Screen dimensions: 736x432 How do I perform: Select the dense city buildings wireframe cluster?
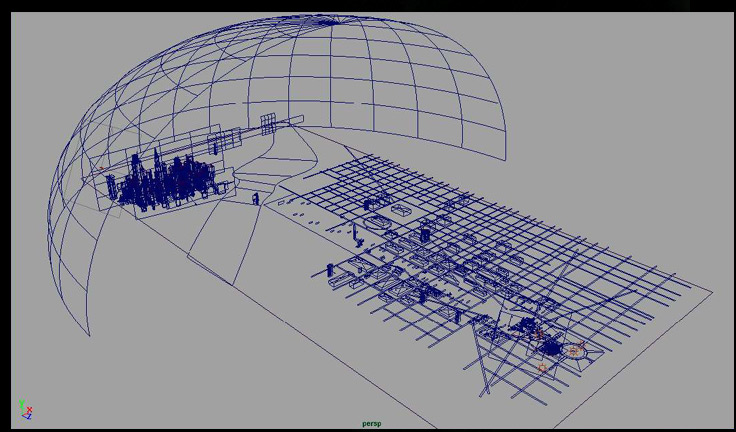pos(168,181)
